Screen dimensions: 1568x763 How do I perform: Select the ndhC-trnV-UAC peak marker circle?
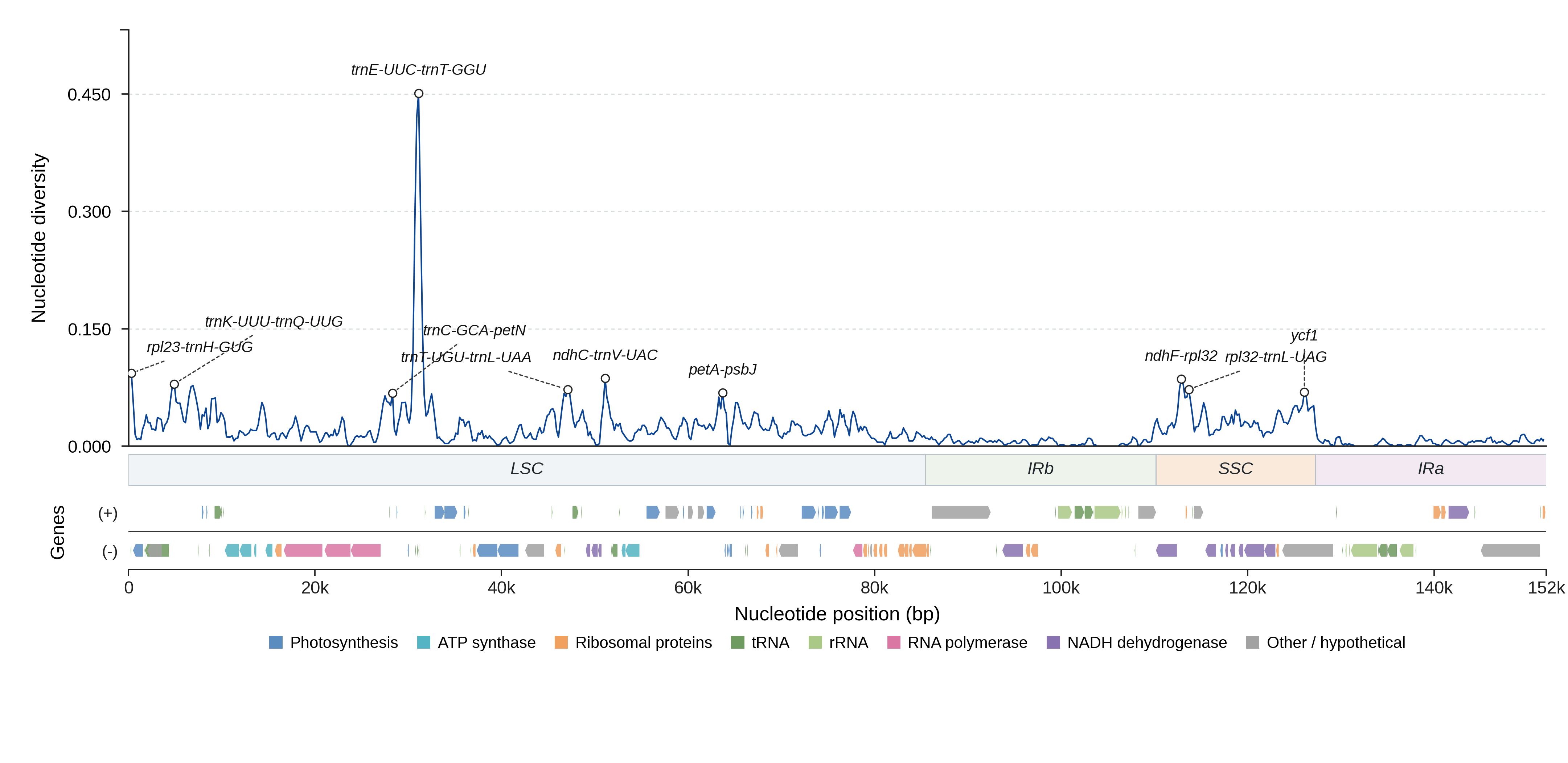605,378
